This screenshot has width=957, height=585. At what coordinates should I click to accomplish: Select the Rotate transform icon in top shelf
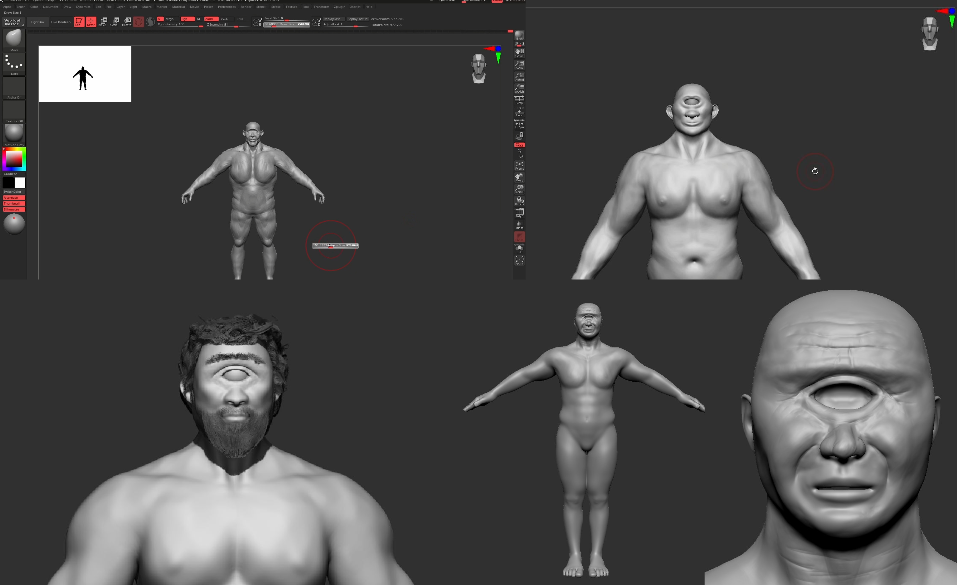127,21
